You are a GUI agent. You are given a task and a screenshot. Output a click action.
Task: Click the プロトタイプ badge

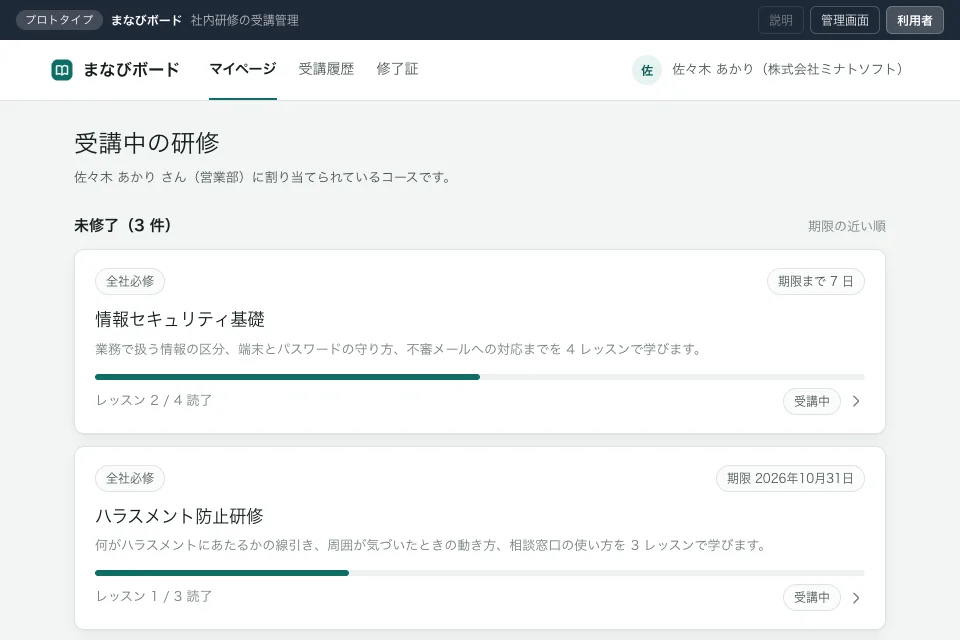59,20
